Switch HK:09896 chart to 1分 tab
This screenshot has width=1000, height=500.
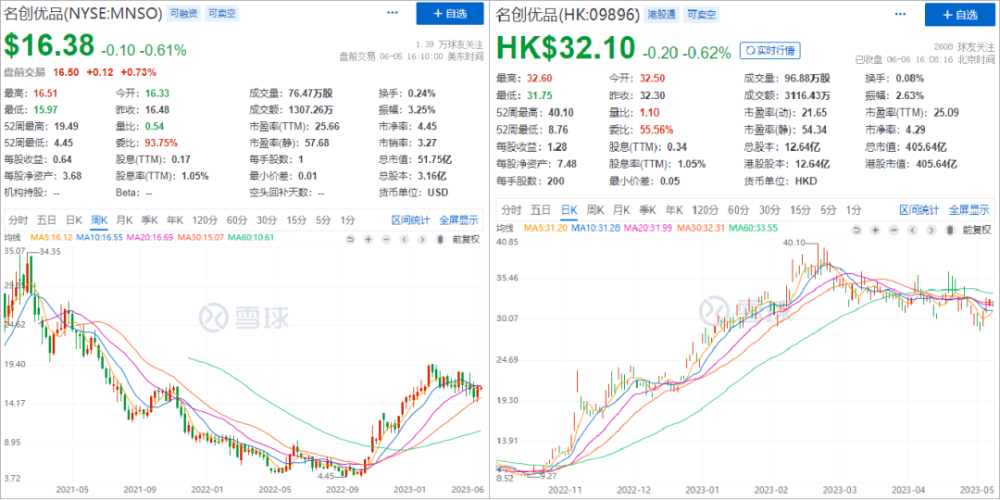853,210
